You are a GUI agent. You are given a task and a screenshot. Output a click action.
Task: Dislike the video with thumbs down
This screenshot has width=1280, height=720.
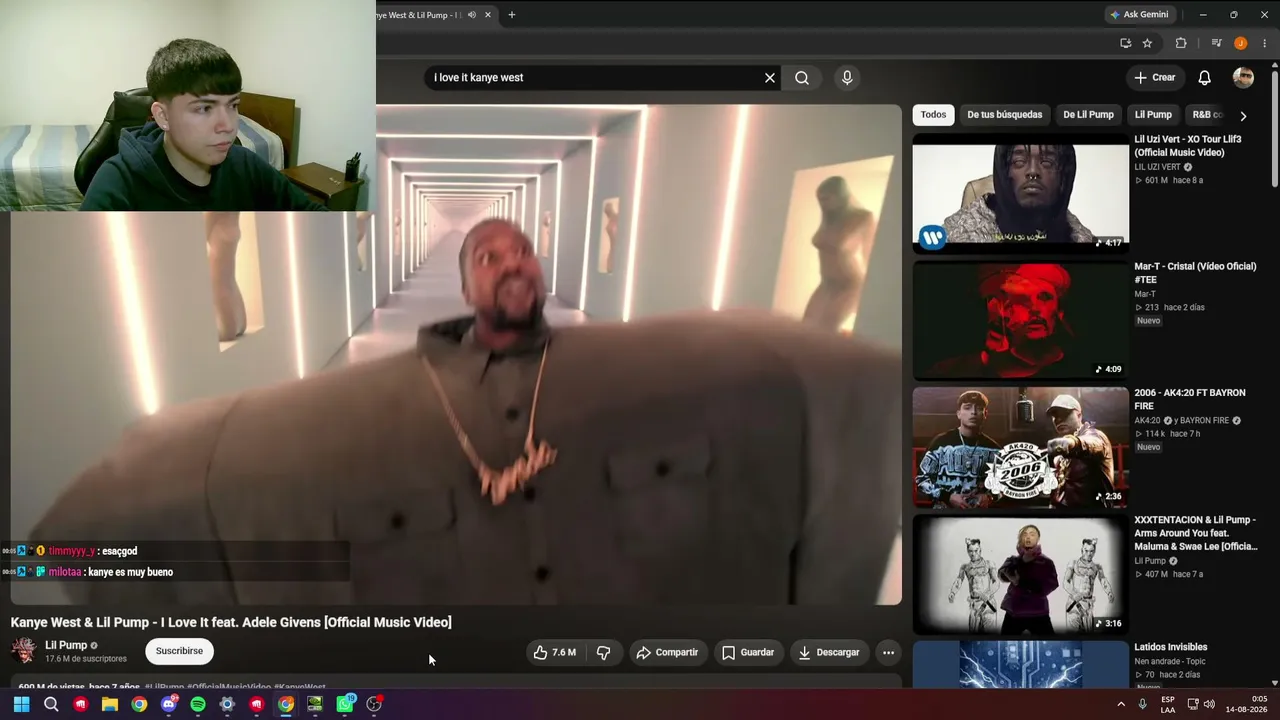(x=603, y=653)
